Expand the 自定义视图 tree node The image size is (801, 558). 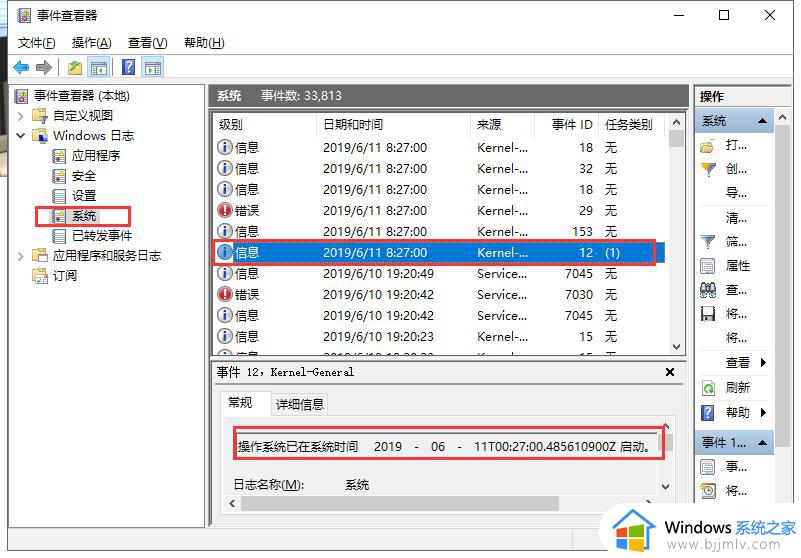tap(20, 116)
